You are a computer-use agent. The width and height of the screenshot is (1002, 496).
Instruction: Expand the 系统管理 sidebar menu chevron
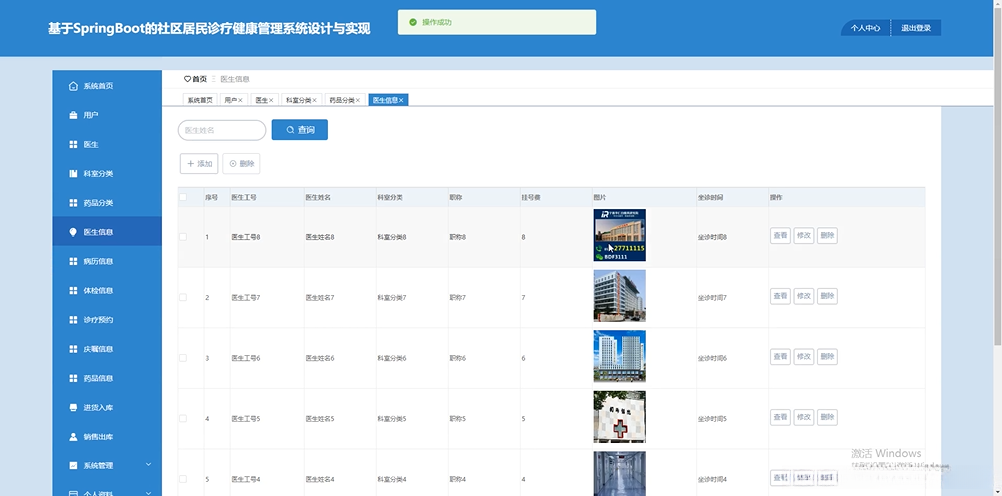(x=148, y=465)
